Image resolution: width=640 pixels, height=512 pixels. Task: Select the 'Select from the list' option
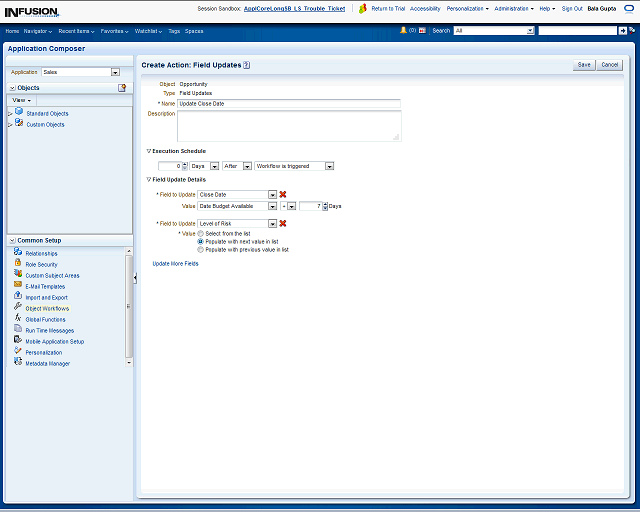[x=200, y=233]
